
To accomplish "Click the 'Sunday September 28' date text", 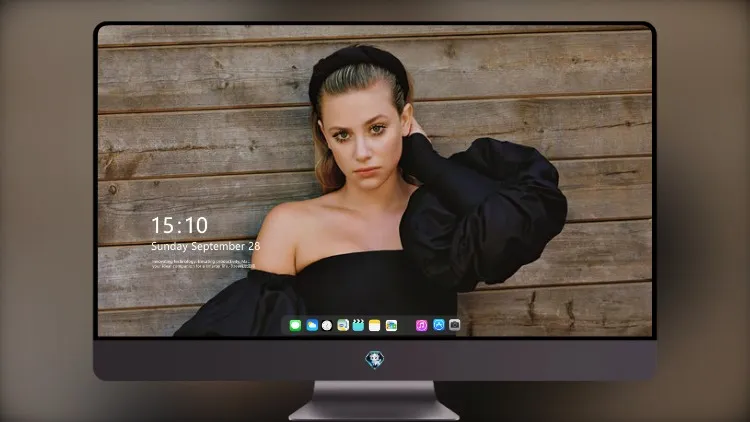I will coord(206,246).
